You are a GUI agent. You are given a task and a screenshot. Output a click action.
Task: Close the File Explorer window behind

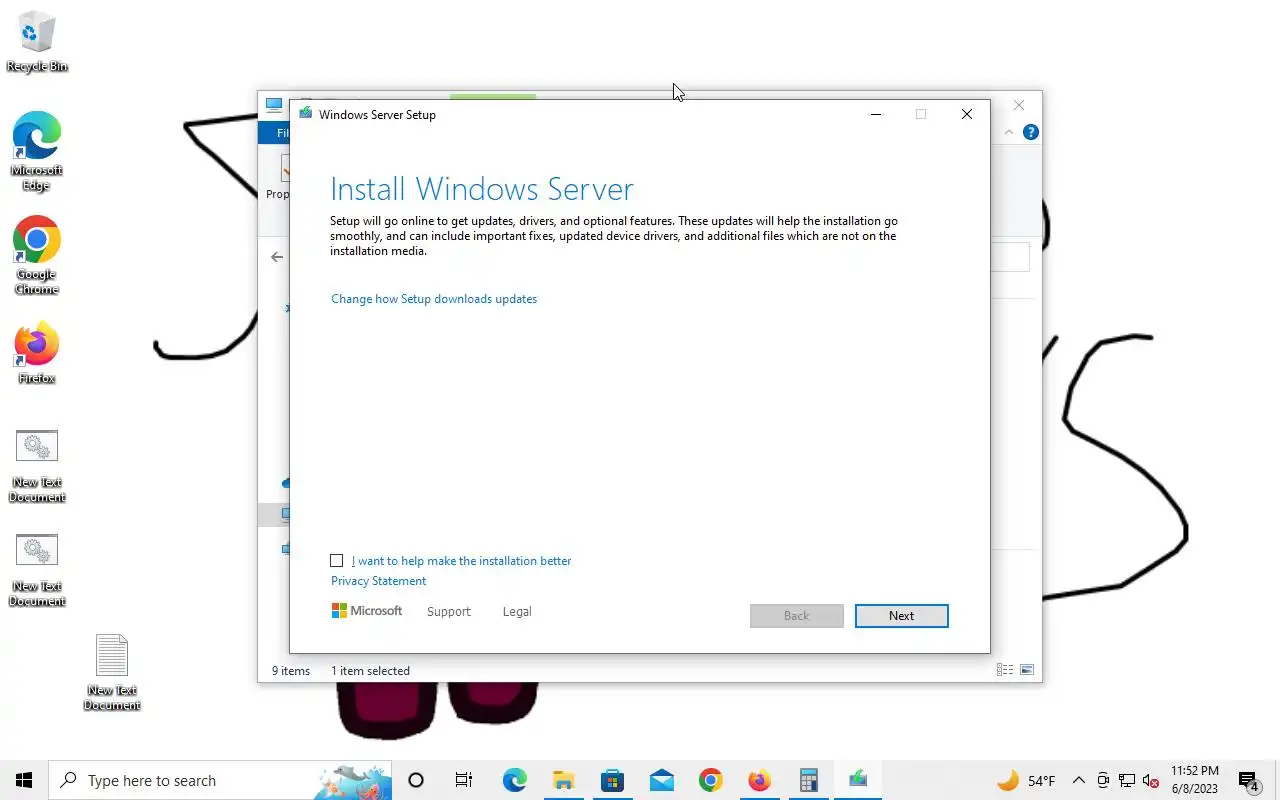tap(1018, 105)
